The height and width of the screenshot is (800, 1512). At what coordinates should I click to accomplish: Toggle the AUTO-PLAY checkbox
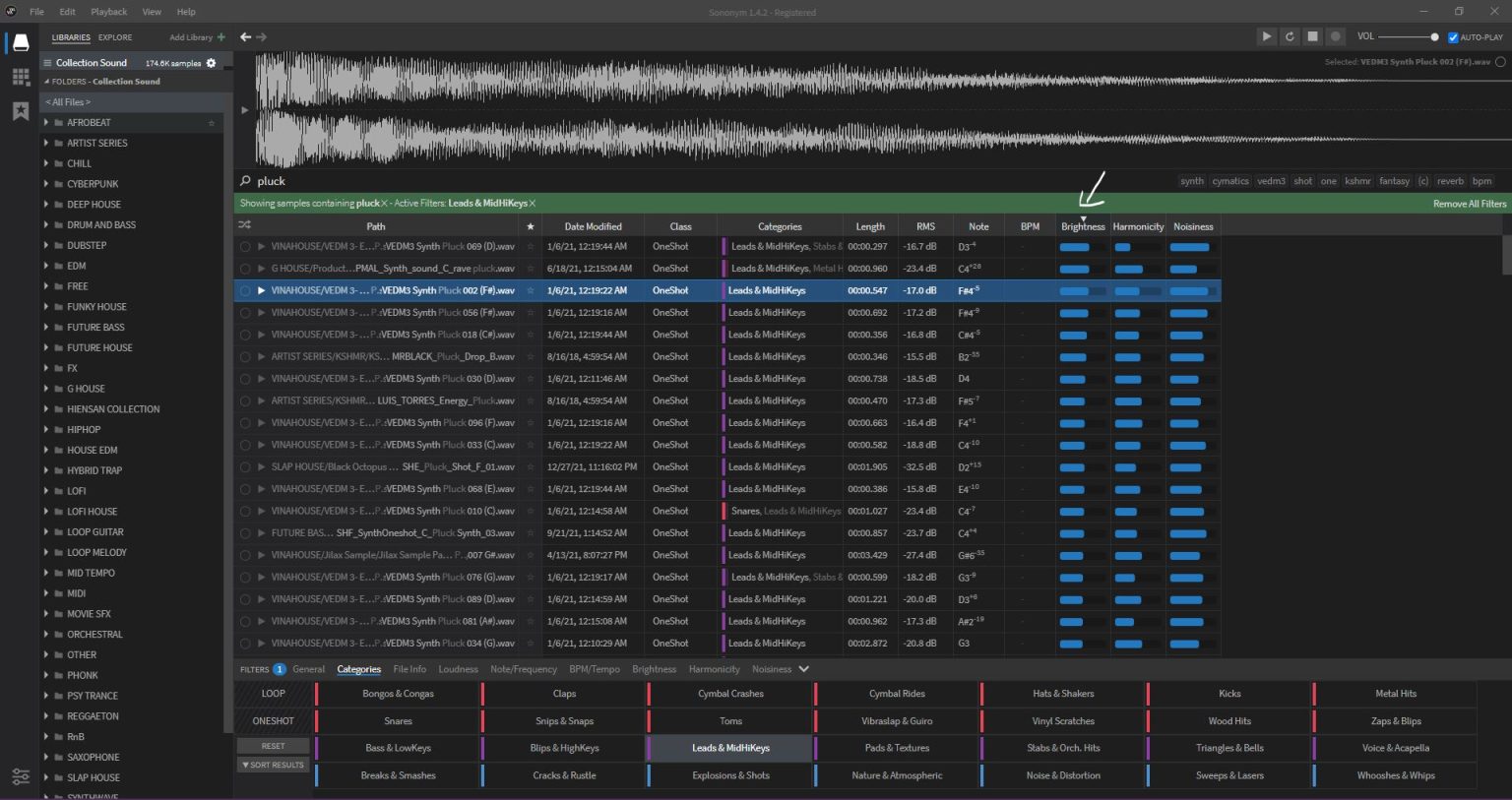pos(1453,37)
